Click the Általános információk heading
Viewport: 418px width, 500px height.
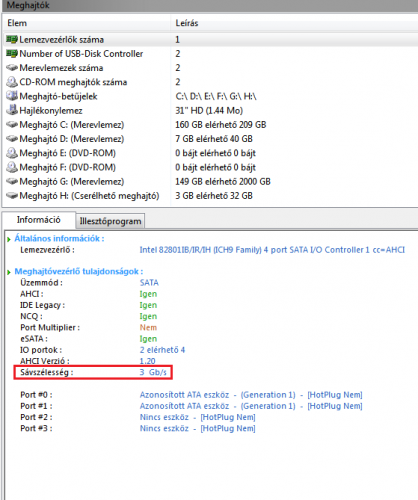click(59, 239)
